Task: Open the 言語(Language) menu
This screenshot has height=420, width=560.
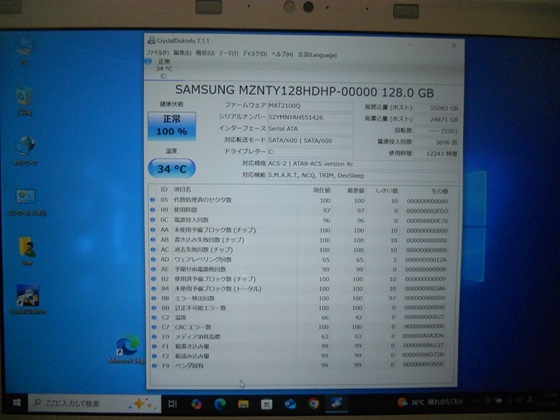Action: 318,55
